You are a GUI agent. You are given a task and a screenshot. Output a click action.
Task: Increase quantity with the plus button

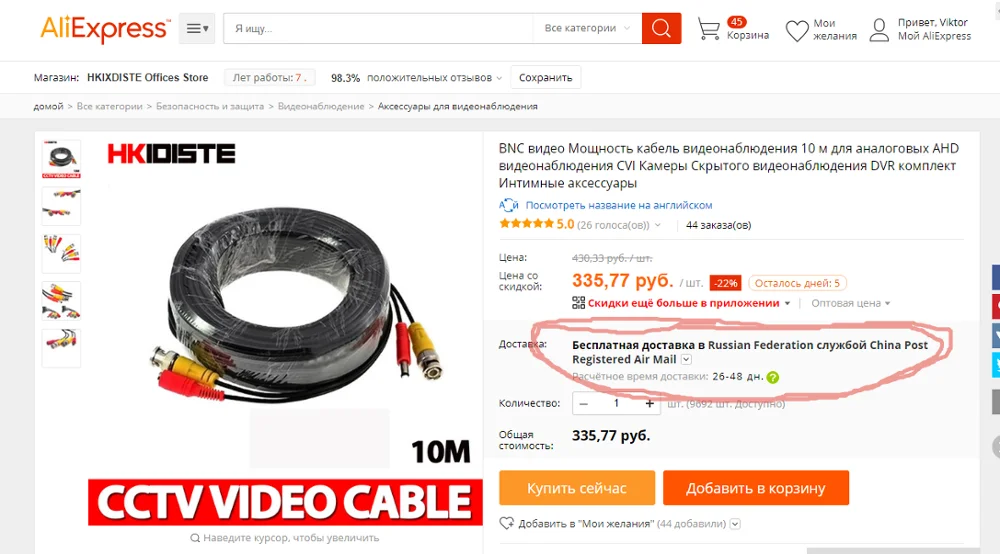649,404
